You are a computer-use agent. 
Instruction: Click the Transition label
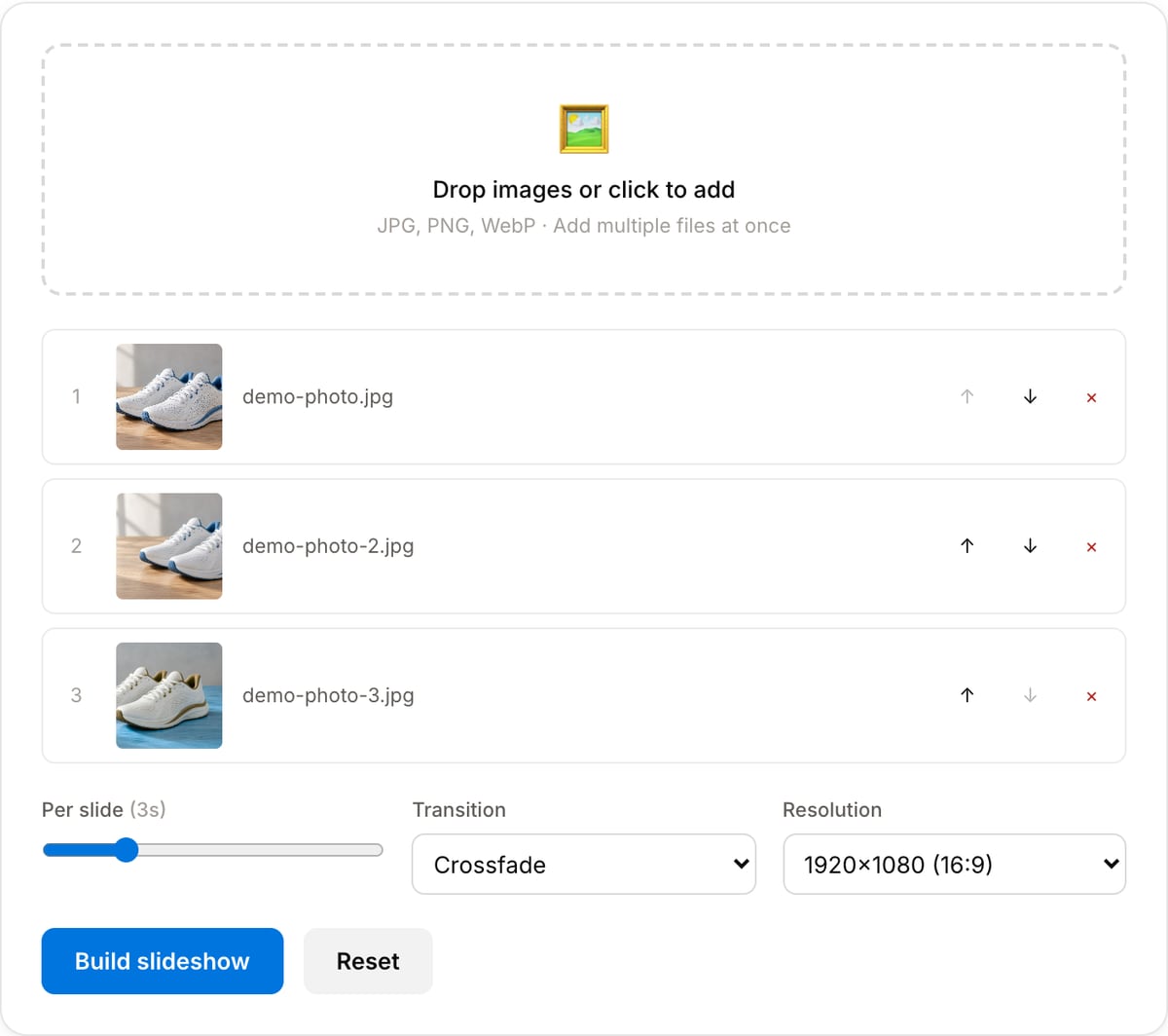pos(459,810)
